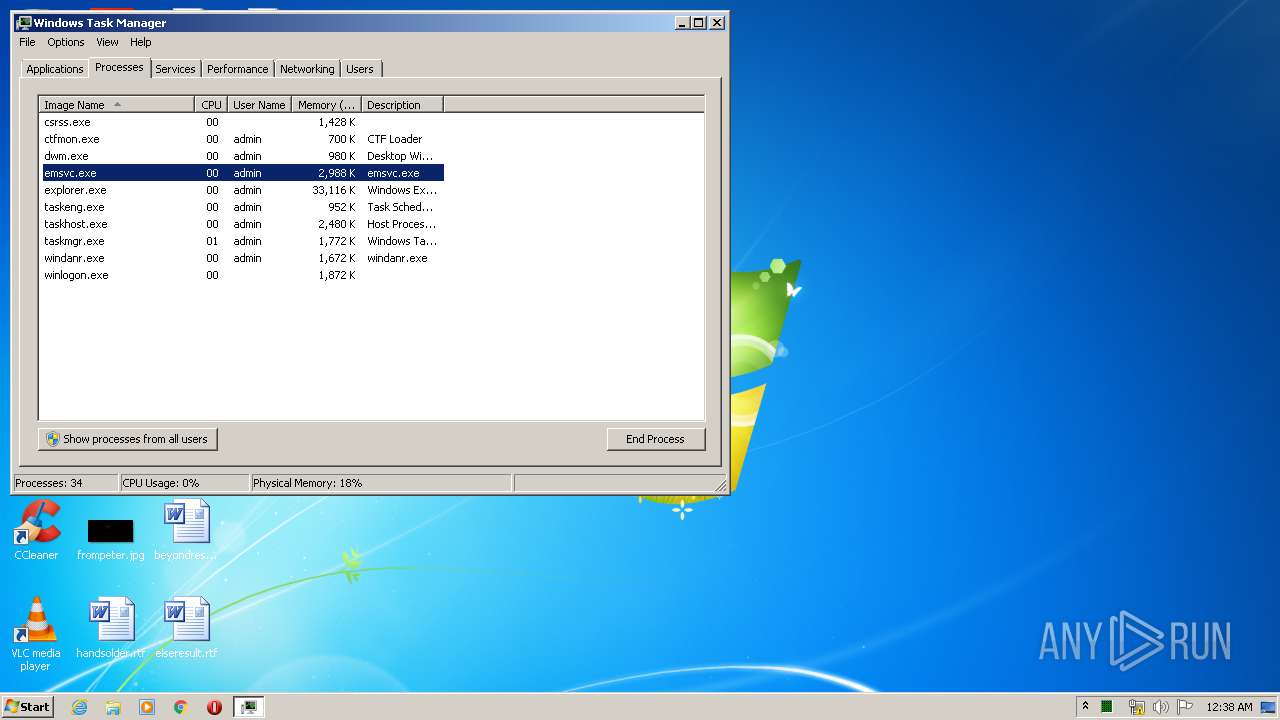Select the taskhost.exe process row
This screenshot has height=720, width=1280.
point(241,224)
